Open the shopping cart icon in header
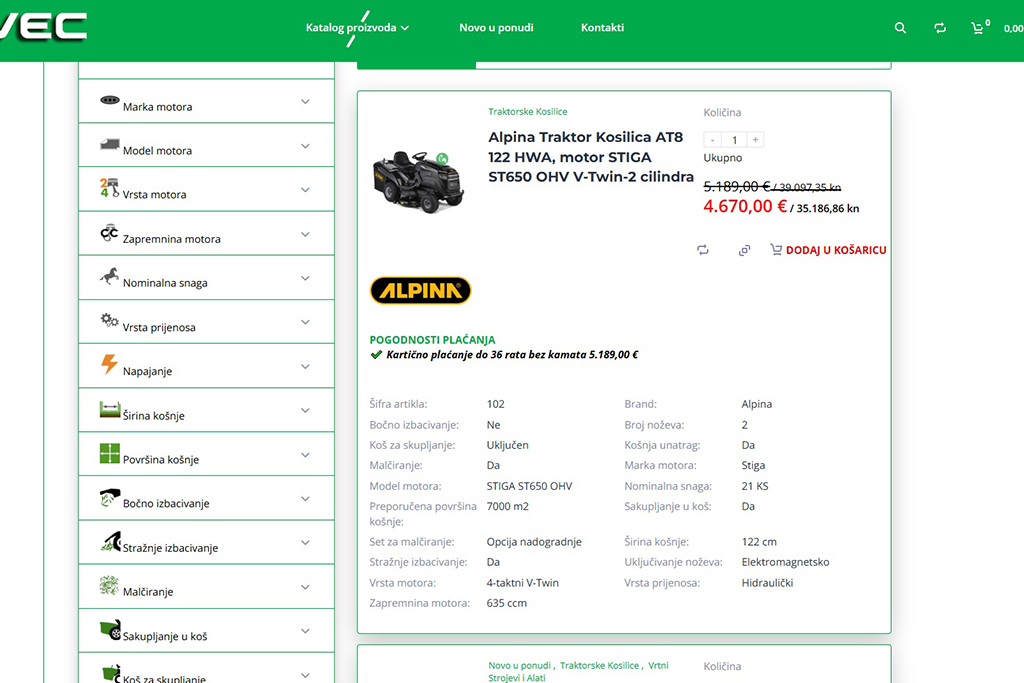The height and width of the screenshot is (683, 1024). click(978, 28)
